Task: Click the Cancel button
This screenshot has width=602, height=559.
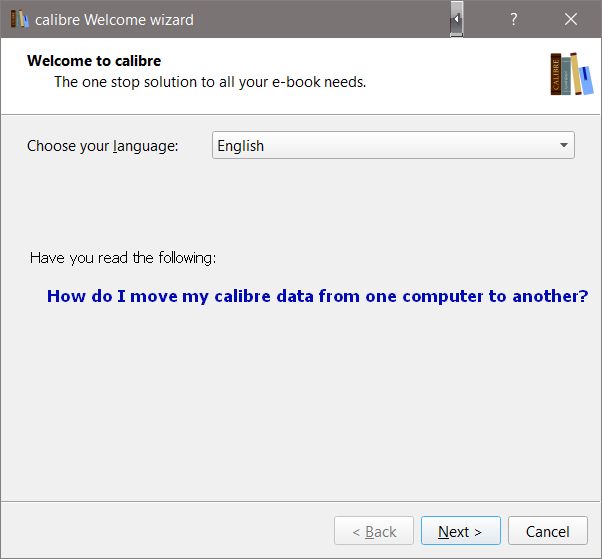Action: [547, 531]
